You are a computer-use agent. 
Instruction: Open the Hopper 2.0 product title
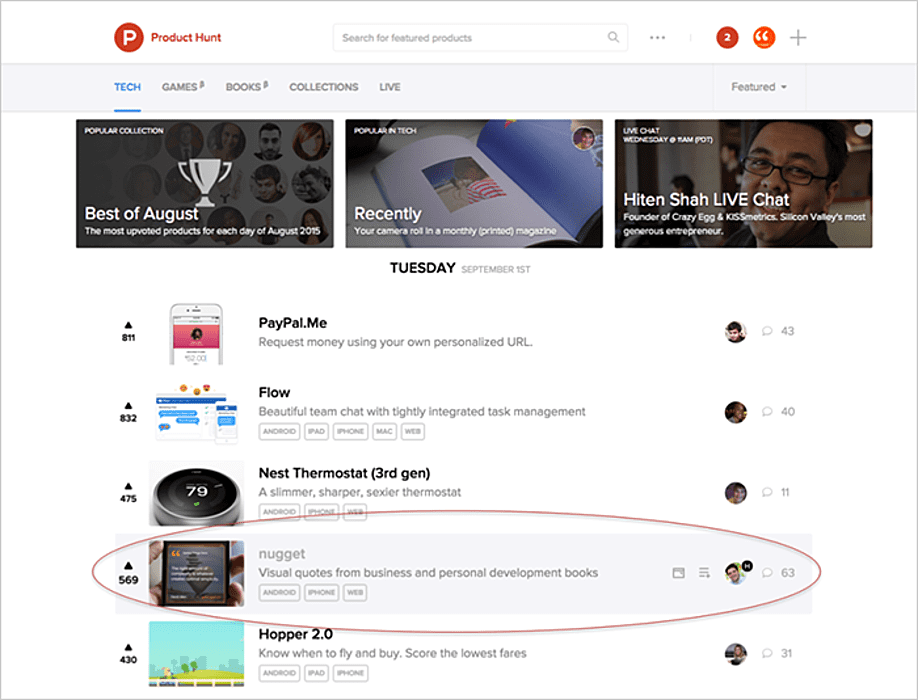click(x=296, y=634)
